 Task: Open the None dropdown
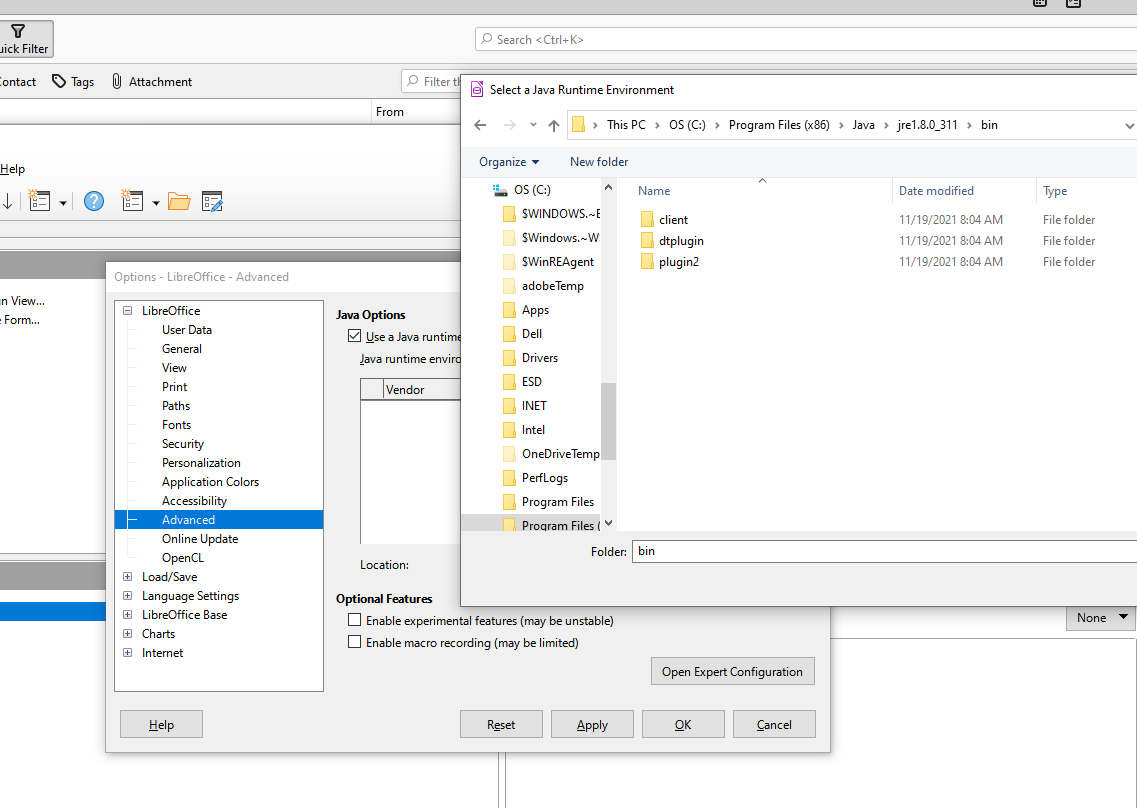[x=1099, y=617]
